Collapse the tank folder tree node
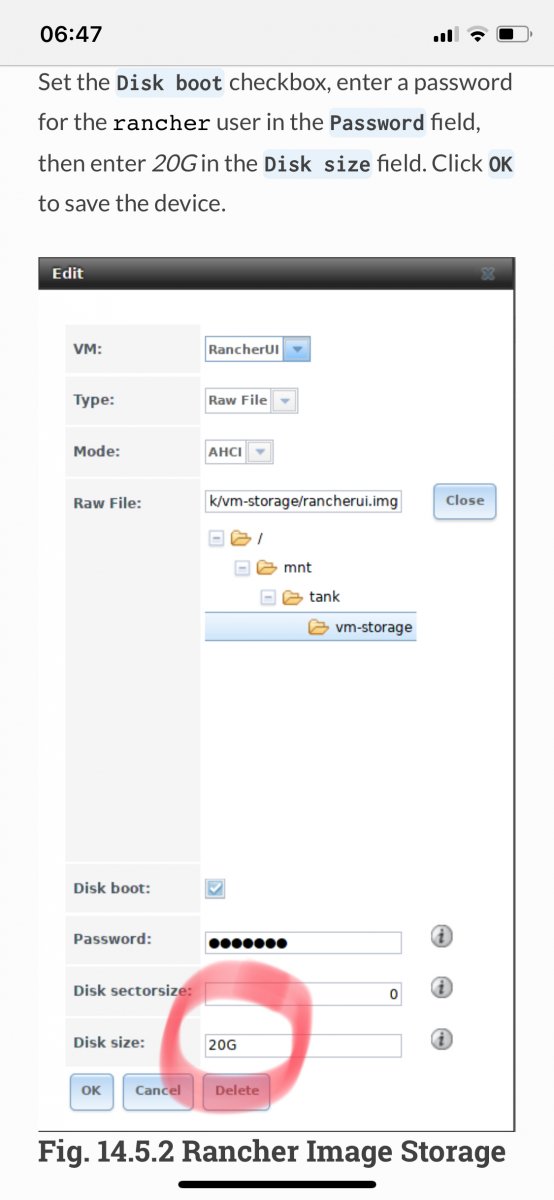This screenshot has height=1200, width=554. point(267,597)
